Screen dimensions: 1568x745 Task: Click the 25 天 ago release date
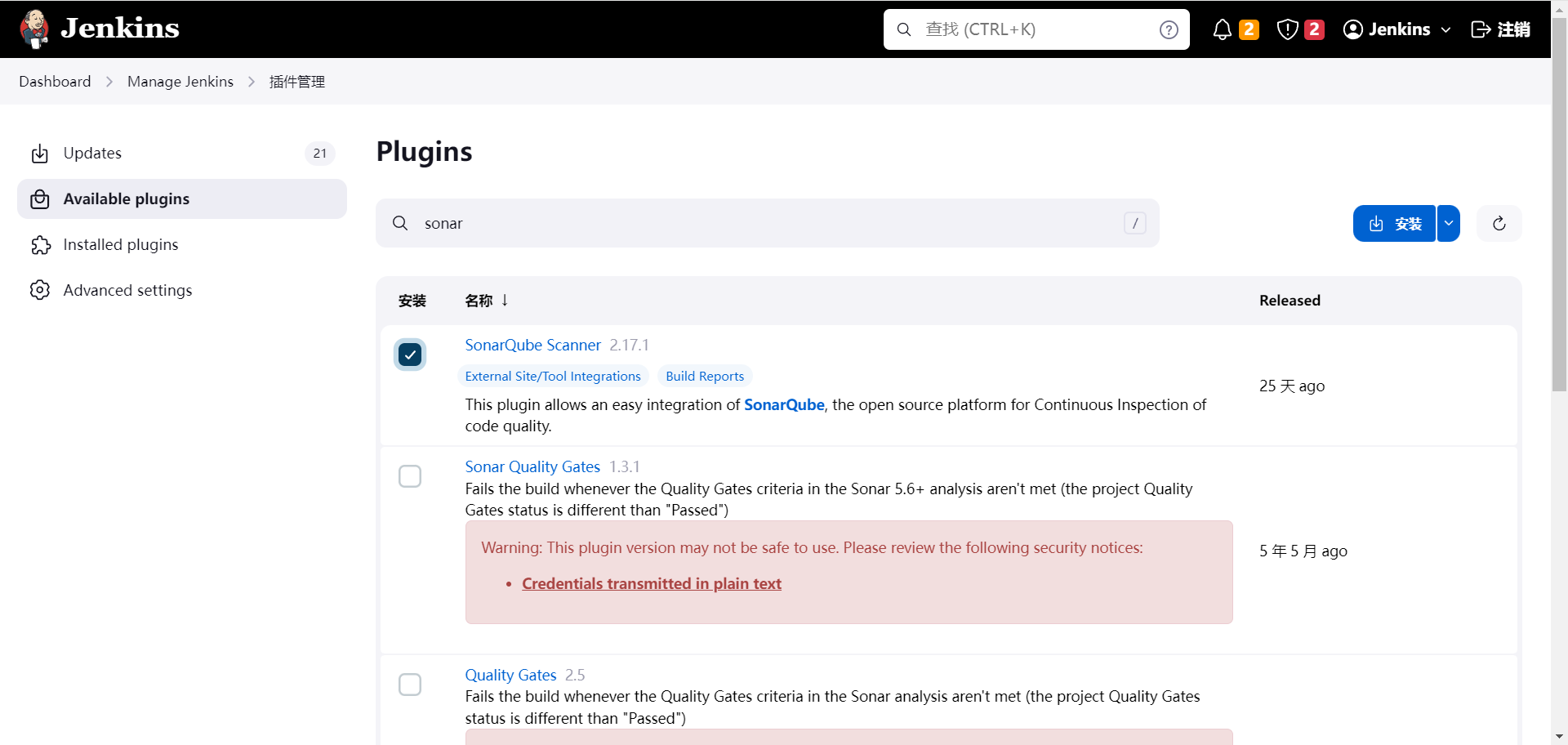click(x=1292, y=386)
